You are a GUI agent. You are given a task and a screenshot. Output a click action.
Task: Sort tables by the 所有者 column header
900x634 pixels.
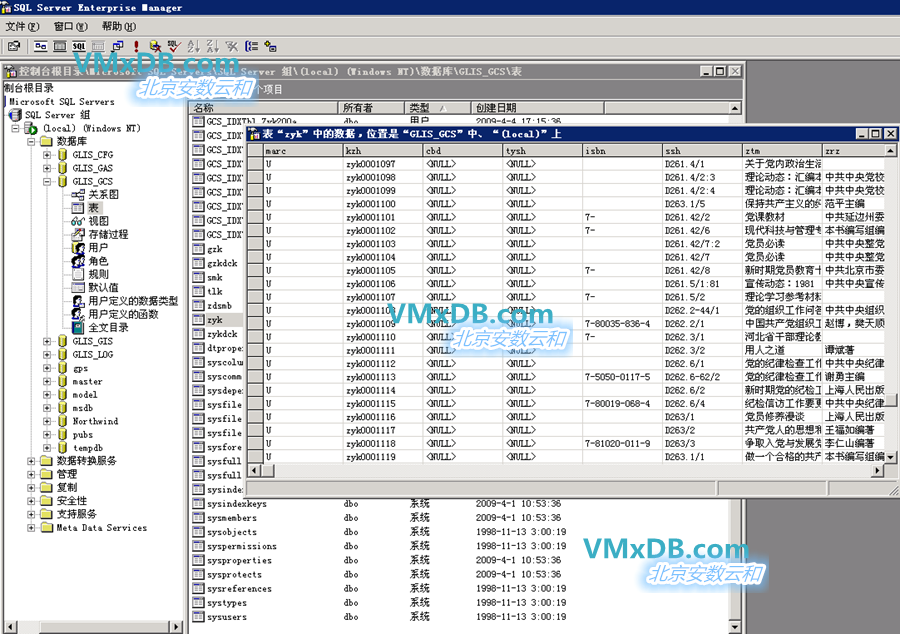371,108
